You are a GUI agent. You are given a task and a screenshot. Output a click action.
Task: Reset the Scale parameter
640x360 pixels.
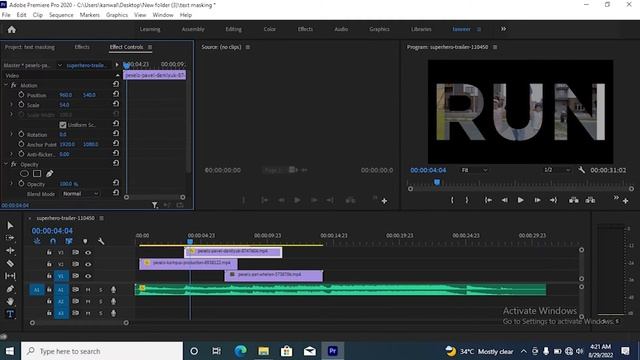click(x=116, y=104)
